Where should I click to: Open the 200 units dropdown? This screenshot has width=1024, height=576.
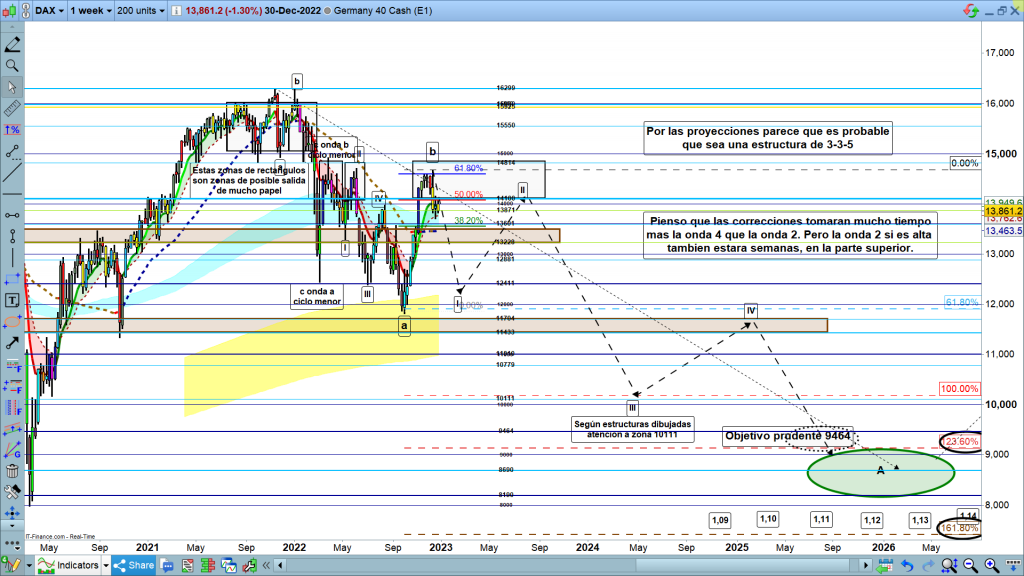(x=141, y=9)
